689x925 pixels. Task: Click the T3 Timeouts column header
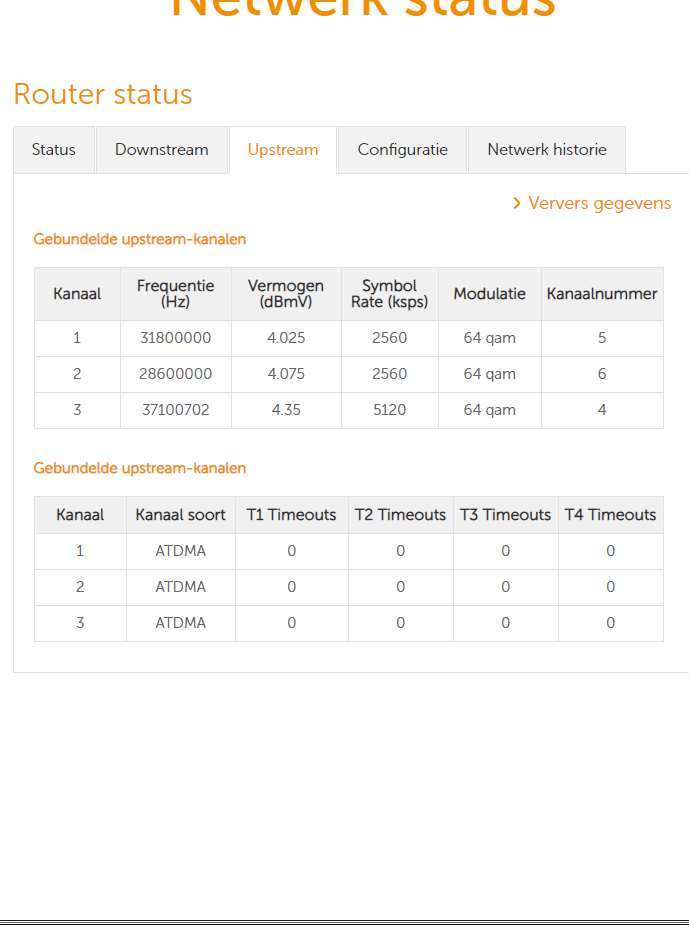pyautogui.click(x=506, y=515)
